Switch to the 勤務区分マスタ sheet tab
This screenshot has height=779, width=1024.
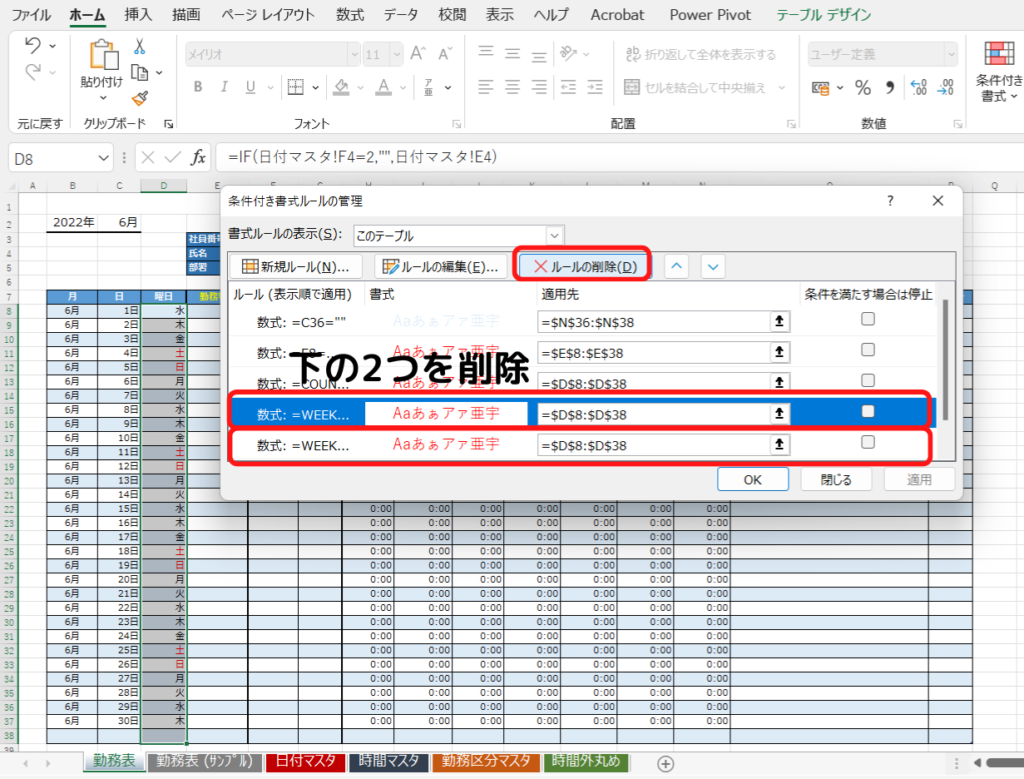coord(486,761)
